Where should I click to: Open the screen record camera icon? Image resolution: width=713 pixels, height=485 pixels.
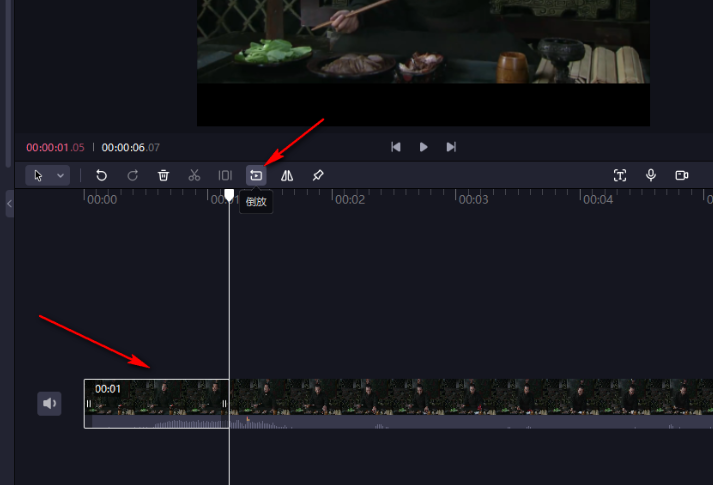click(682, 175)
